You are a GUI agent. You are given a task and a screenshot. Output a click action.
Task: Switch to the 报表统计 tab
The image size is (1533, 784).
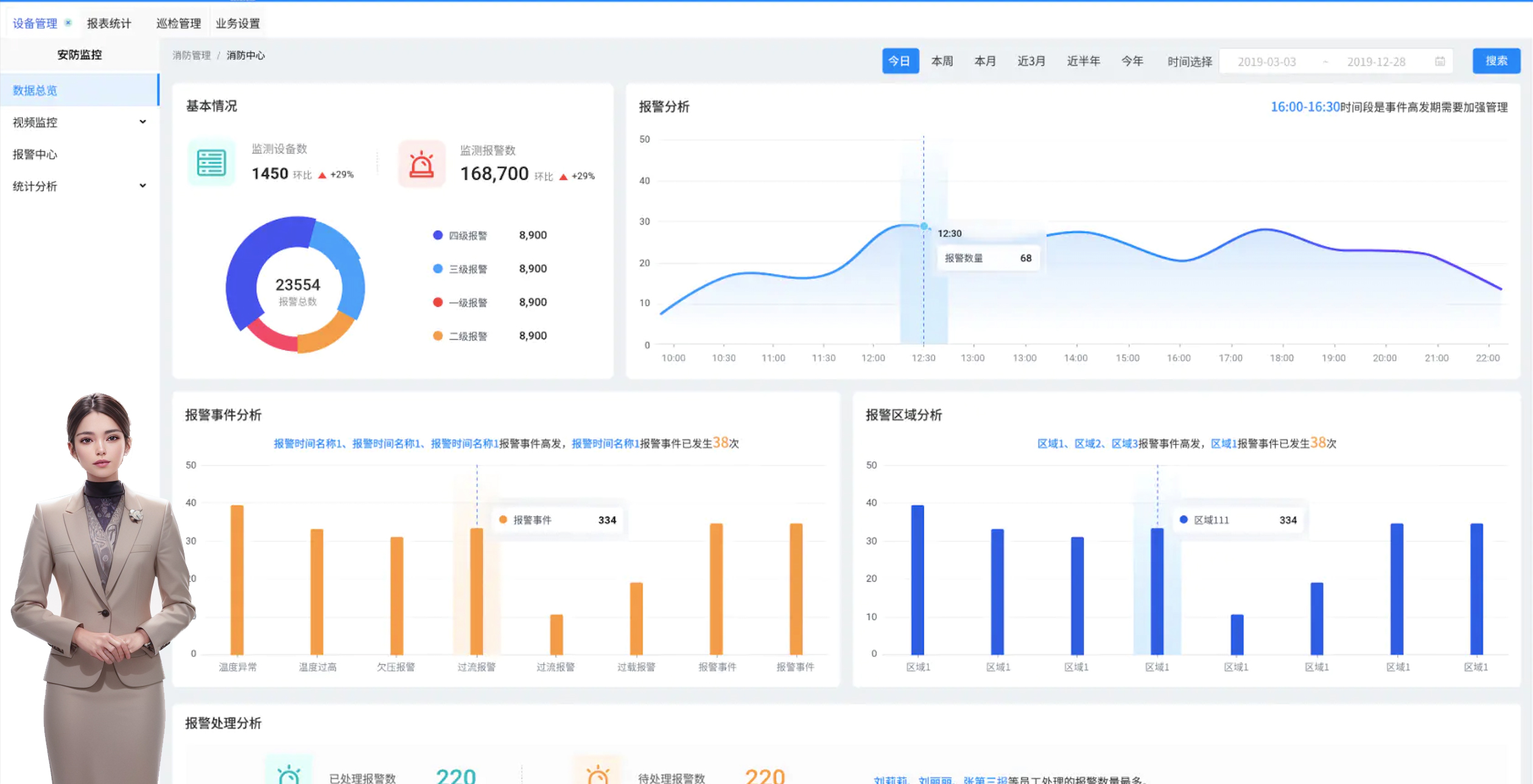pos(109,23)
